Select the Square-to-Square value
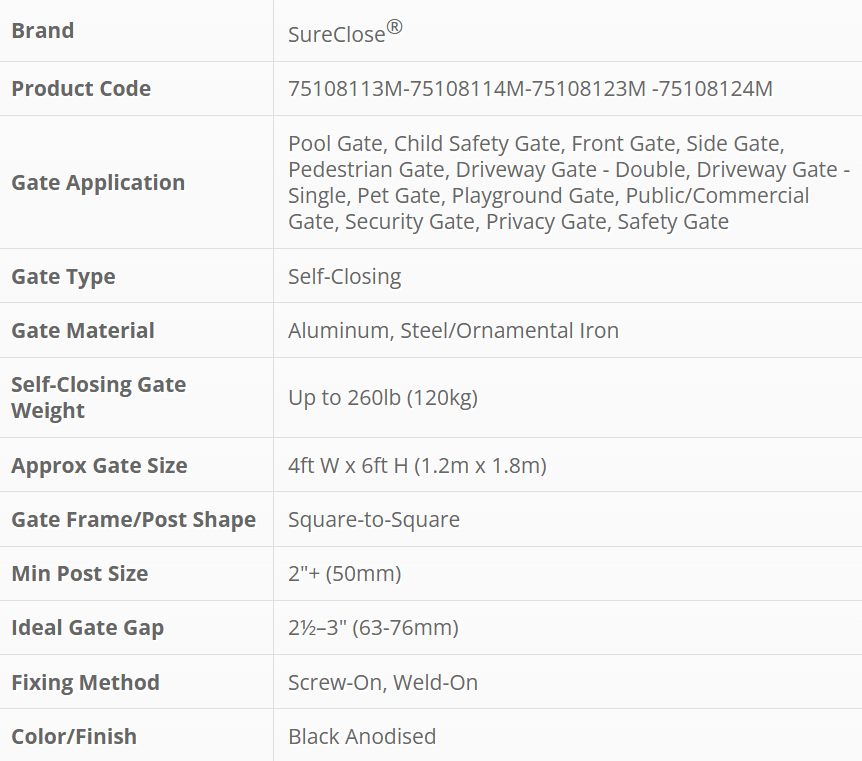Viewport: 862px width, 761px height. (x=374, y=519)
